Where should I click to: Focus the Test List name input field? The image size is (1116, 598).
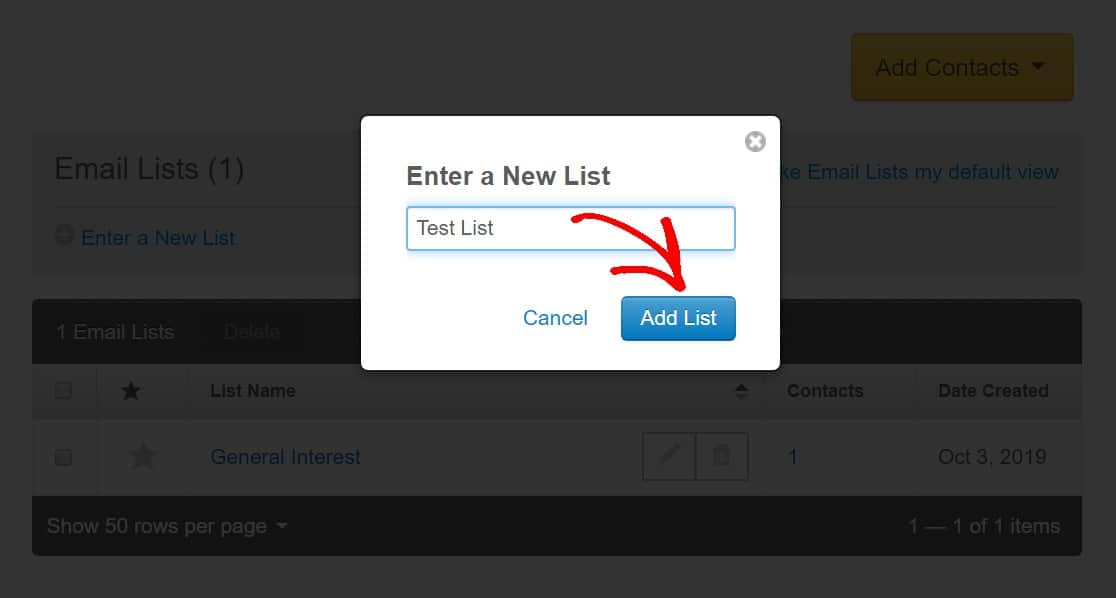point(571,229)
